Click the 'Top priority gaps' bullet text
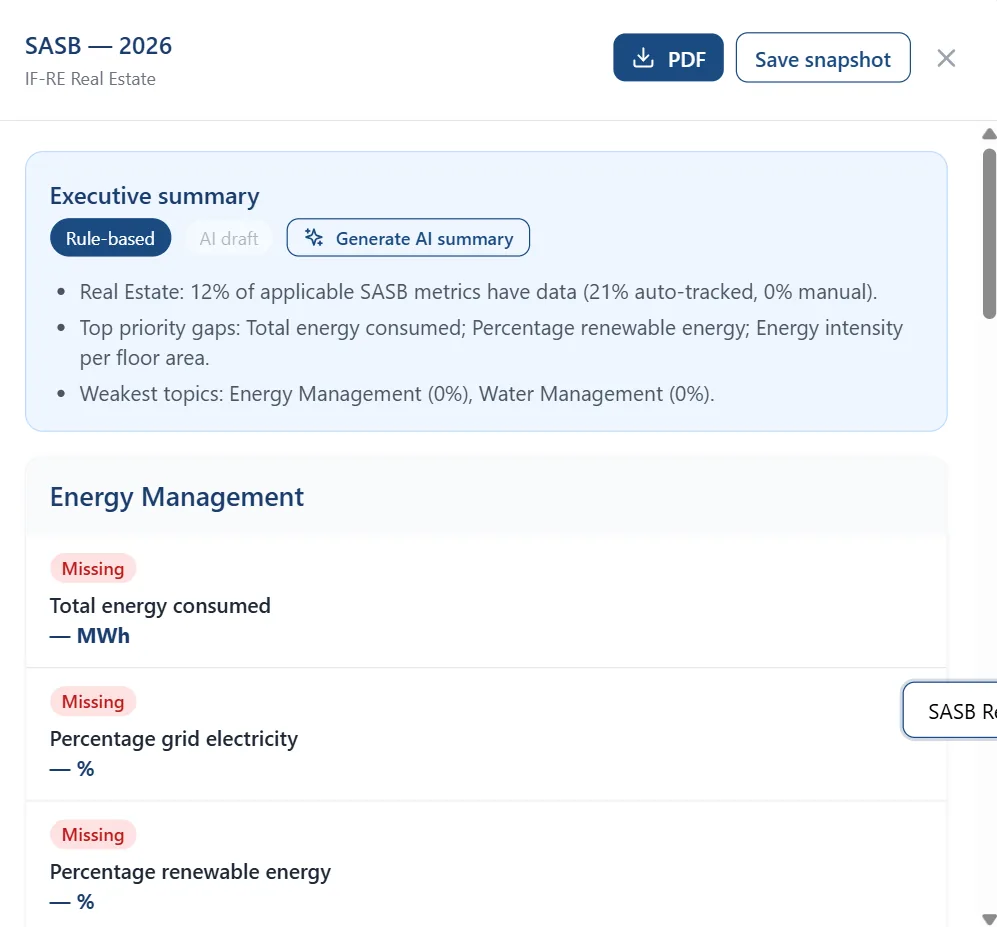The height and width of the screenshot is (927, 997). [x=491, y=343]
